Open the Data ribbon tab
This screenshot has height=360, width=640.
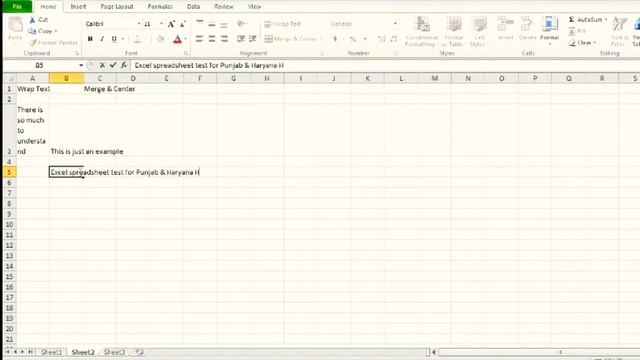point(193,7)
